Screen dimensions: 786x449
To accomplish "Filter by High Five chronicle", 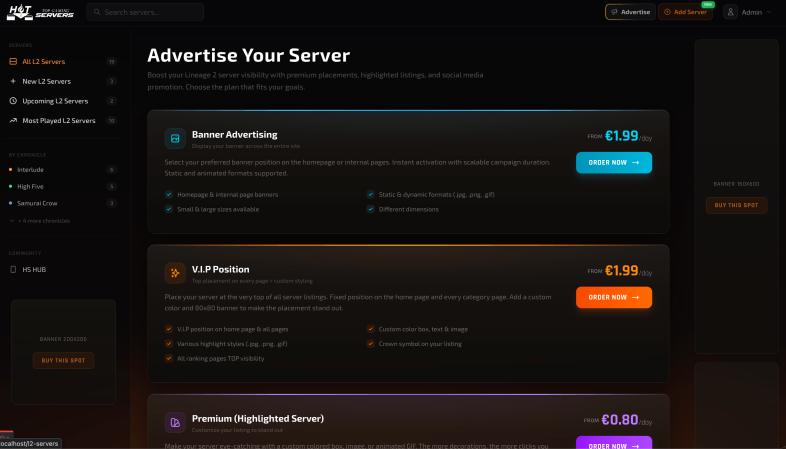I will click(x=63, y=186).
